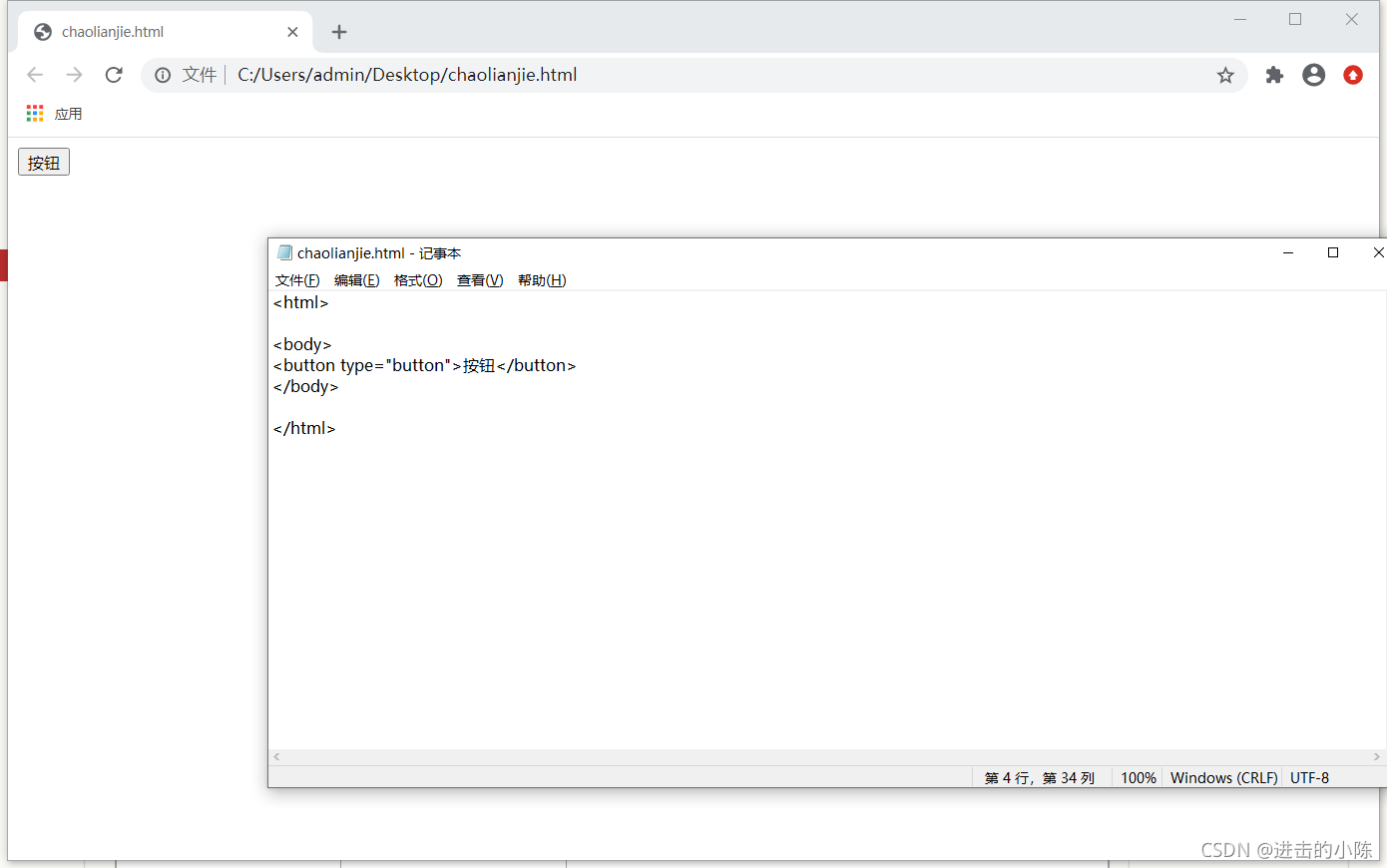This screenshot has height=868, width=1387.
Task: Click the <html> line in Notepad
Action: point(300,302)
